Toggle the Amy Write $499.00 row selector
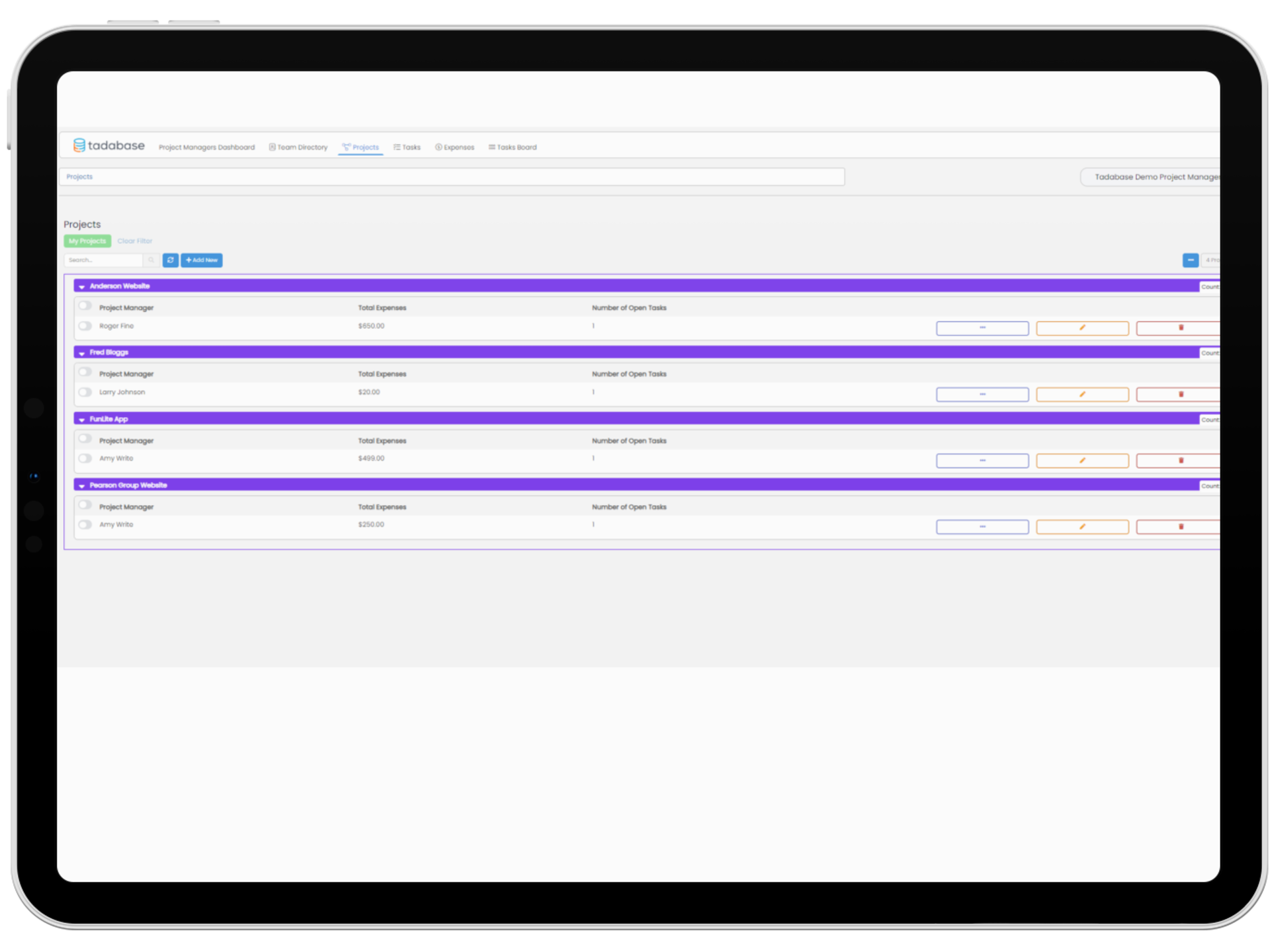The height and width of the screenshot is (952, 1270). (x=85, y=458)
